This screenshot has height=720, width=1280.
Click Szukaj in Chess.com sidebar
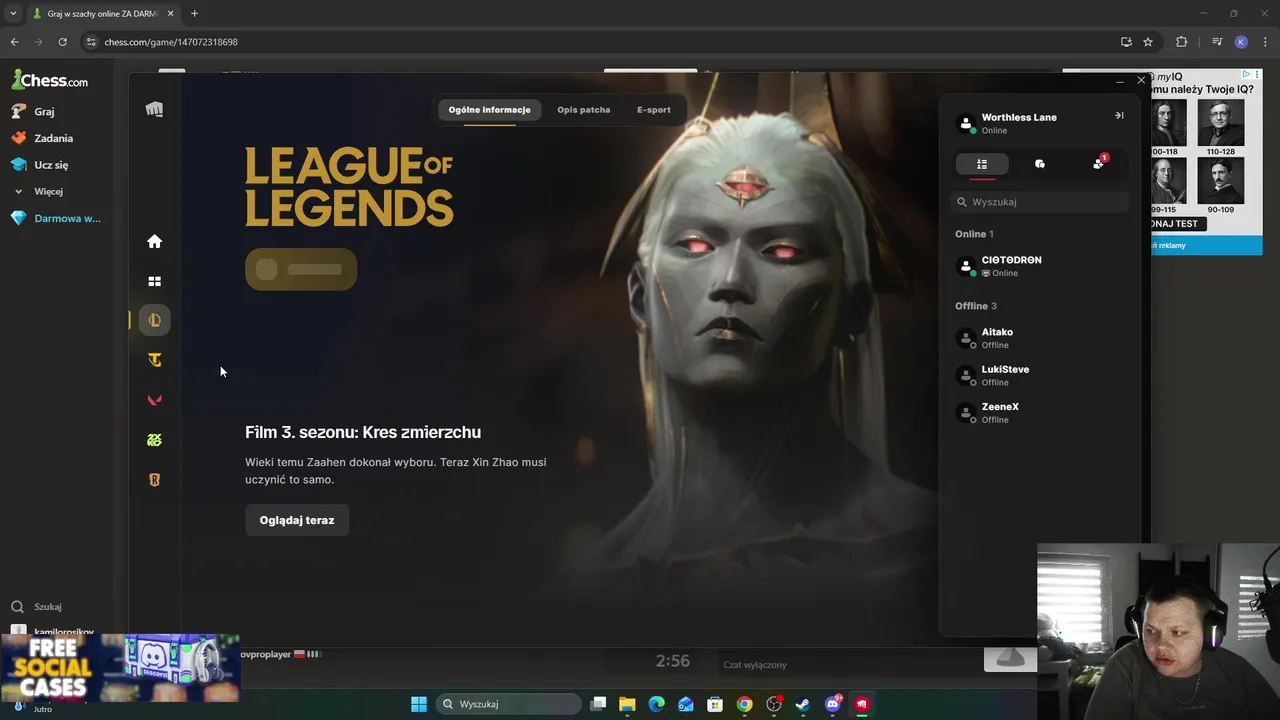point(47,607)
